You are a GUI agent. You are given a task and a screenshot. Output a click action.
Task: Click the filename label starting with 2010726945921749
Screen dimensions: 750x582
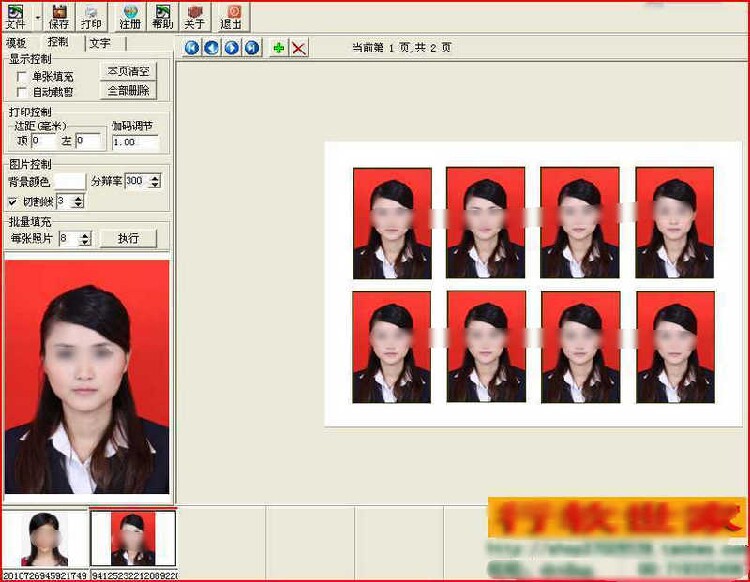coord(44,575)
